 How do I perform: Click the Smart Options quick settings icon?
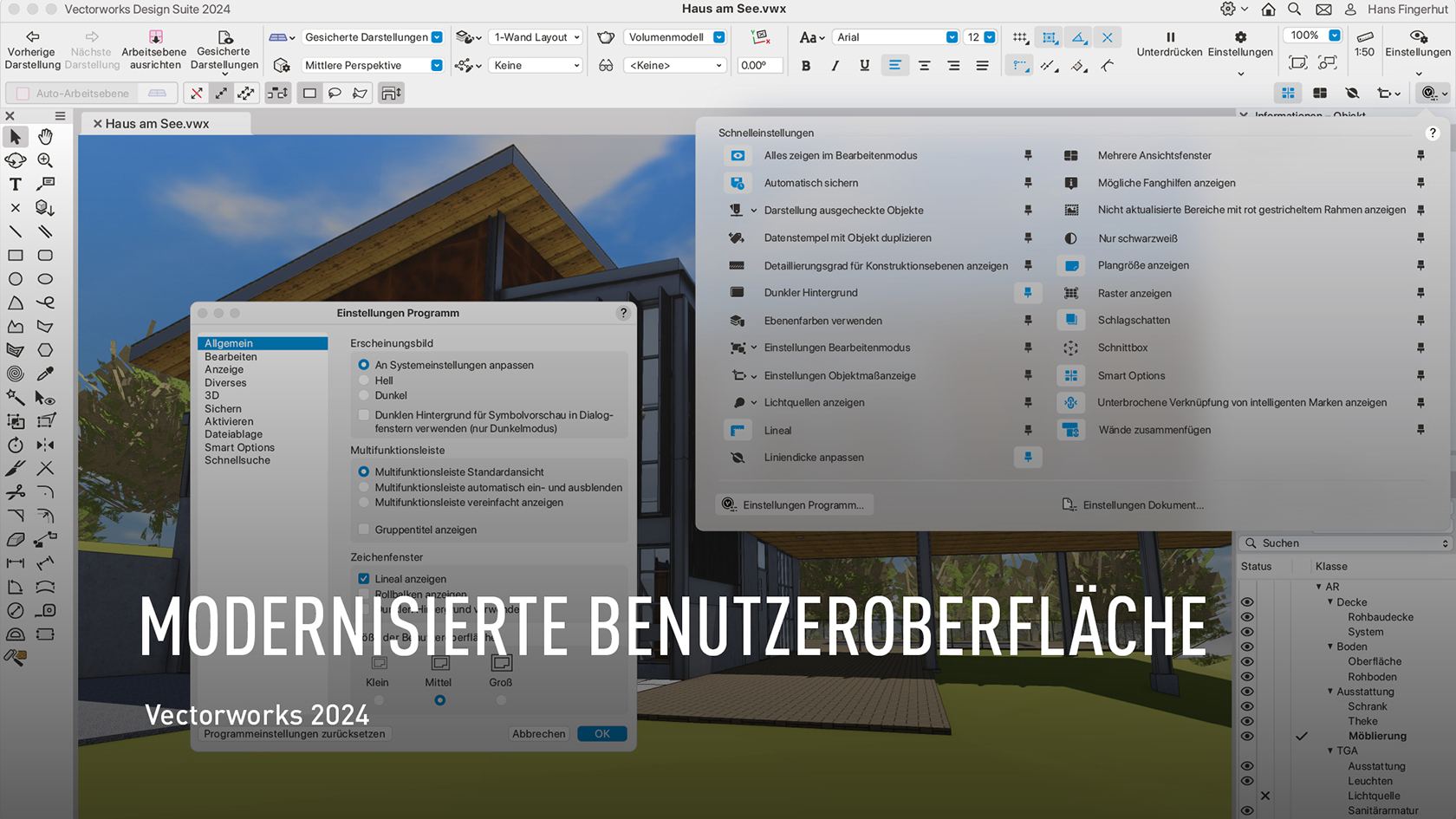tap(1071, 375)
